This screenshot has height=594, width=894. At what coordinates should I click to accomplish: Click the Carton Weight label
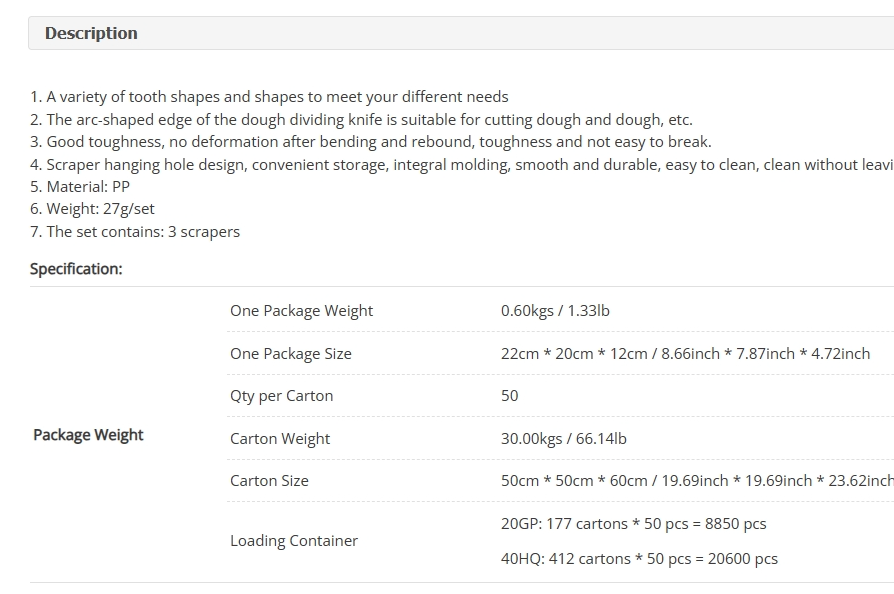pos(280,439)
